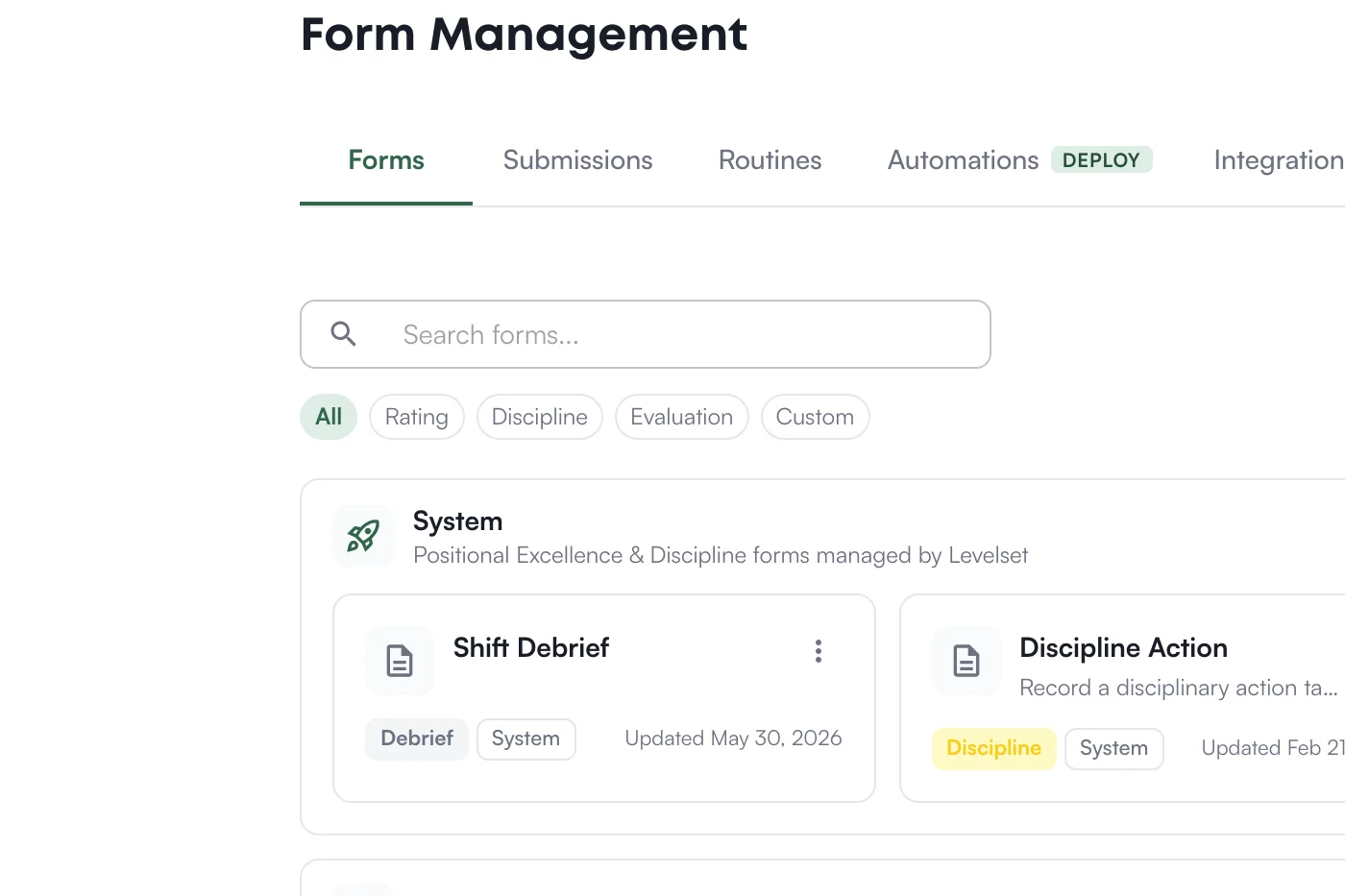The image size is (1345, 896).
Task: Select the Integrations tab
Action: pos(1280,160)
